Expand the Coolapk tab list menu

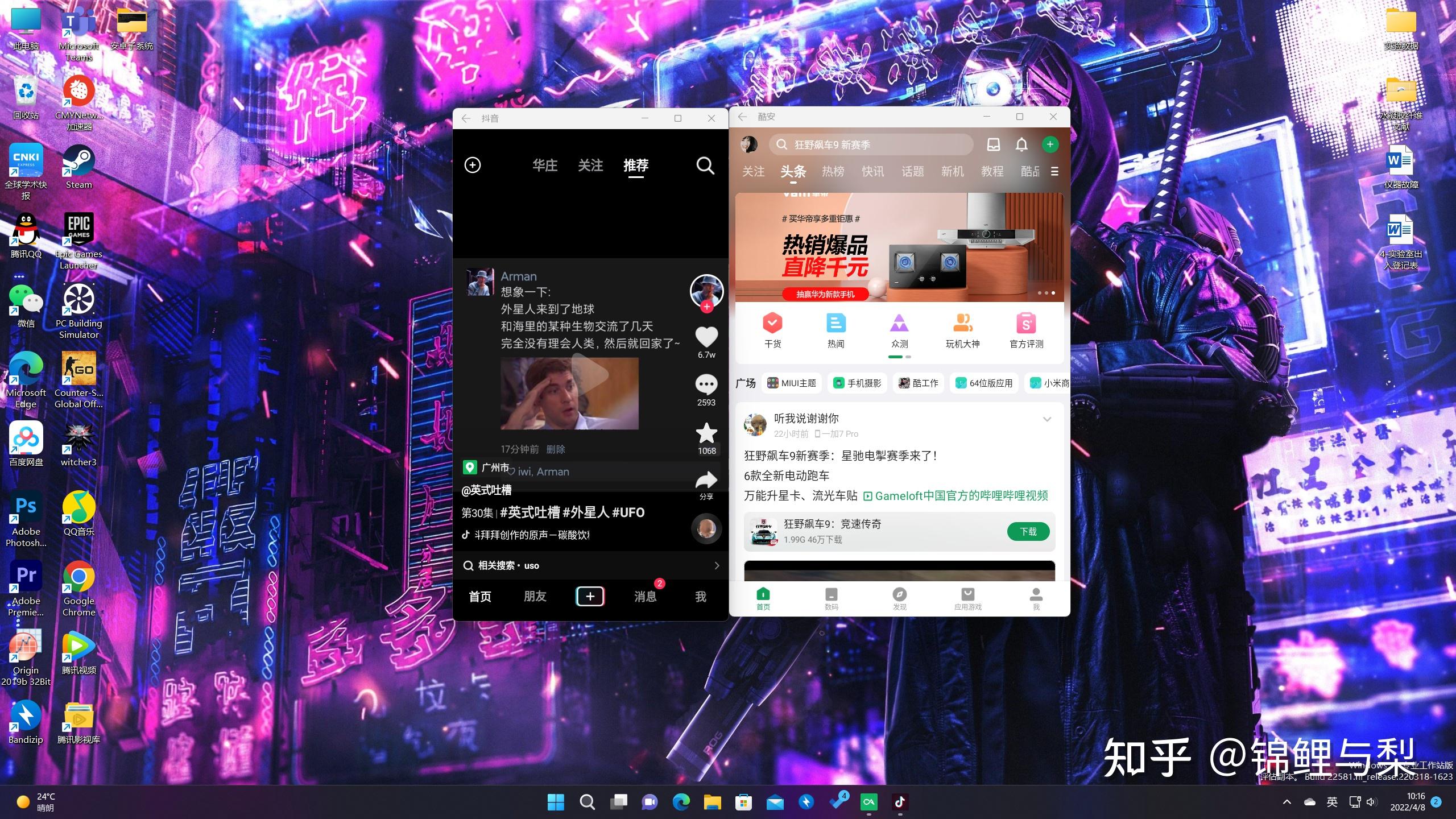point(1054,171)
